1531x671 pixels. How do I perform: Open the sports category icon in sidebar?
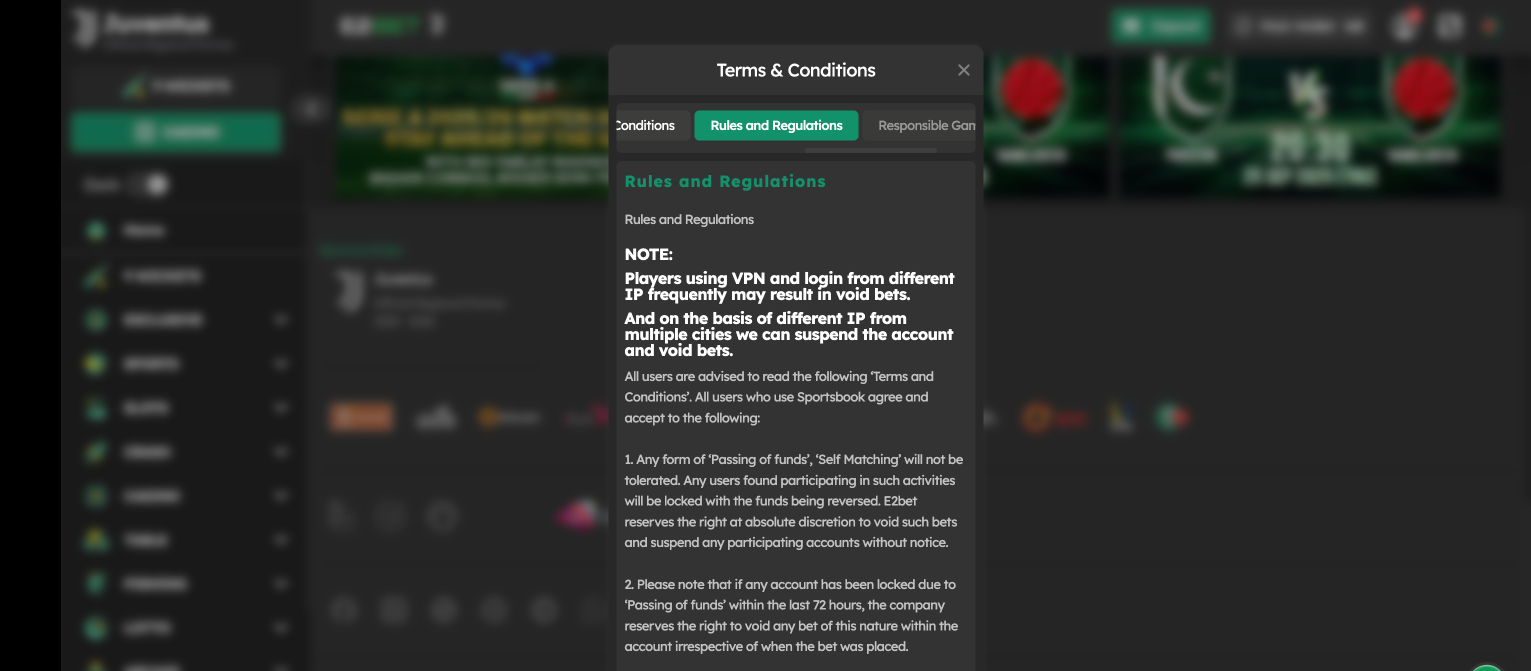pos(94,363)
